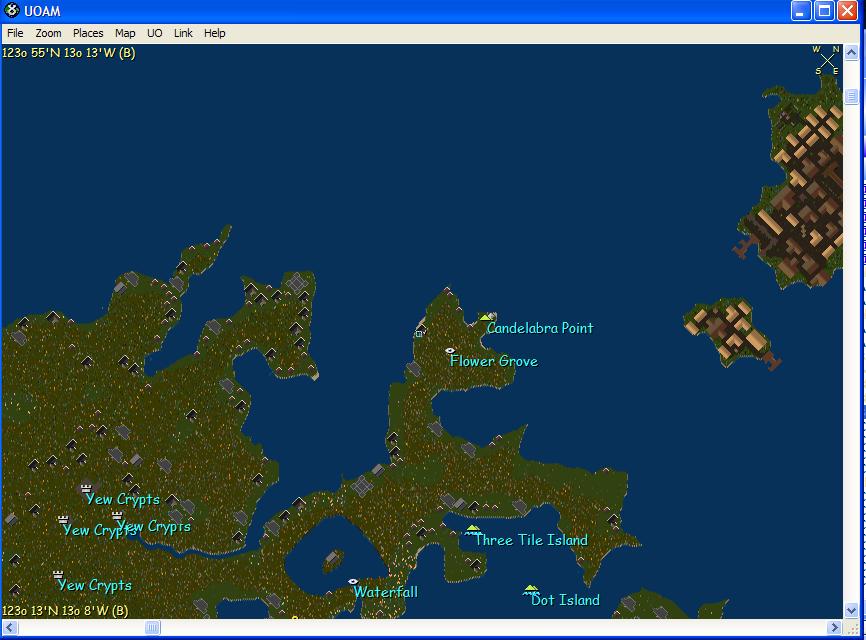The height and width of the screenshot is (640, 866).
Task: Click the Candelabra Point marker icon
Action: tap(486, 318)
